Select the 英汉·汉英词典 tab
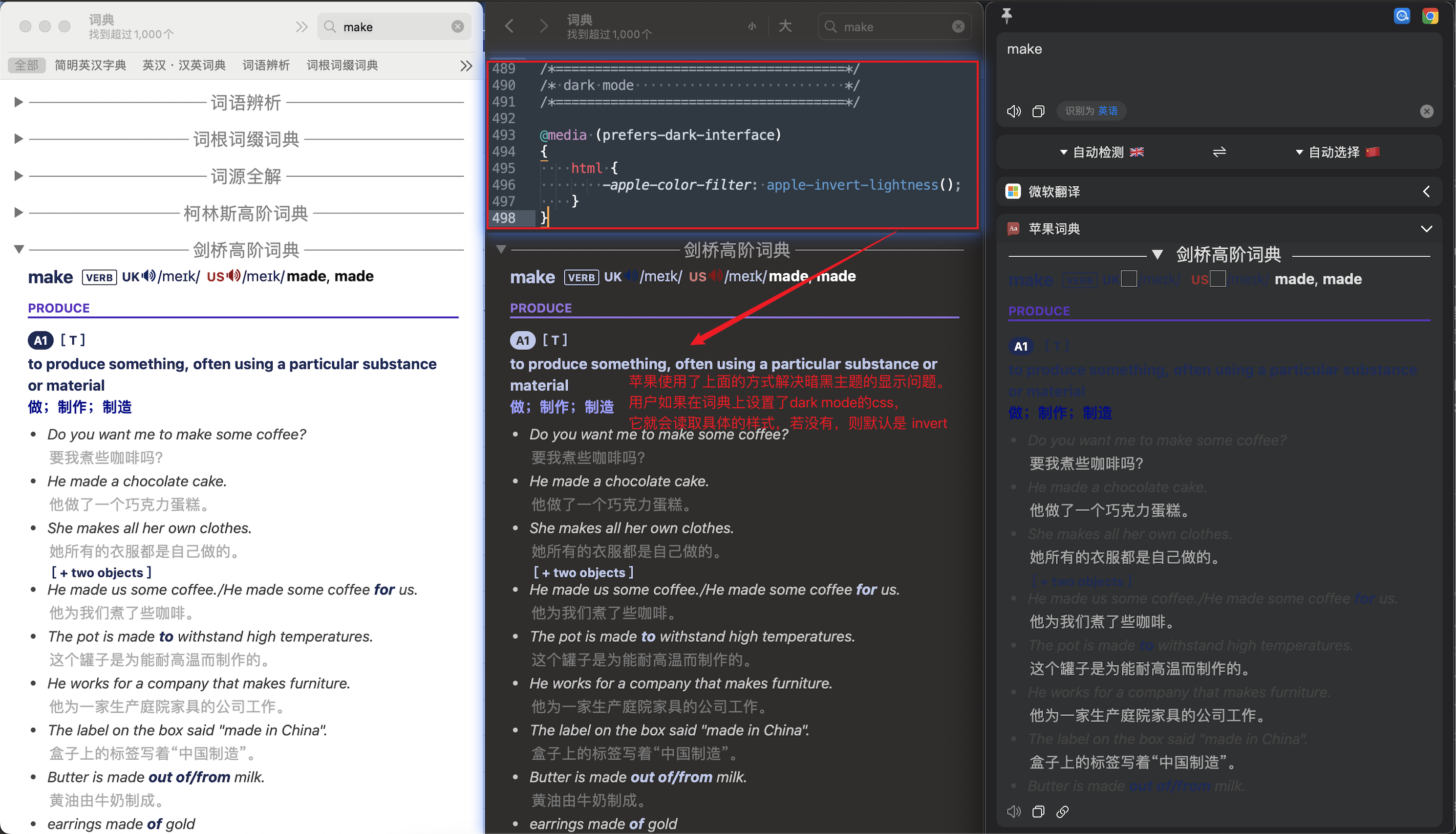This screenshot has height=834, width=1456. pos(184,66)
